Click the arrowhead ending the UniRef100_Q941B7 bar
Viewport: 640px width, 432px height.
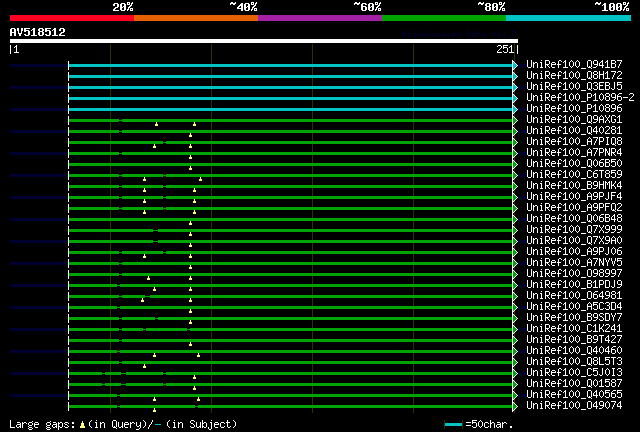515,65
